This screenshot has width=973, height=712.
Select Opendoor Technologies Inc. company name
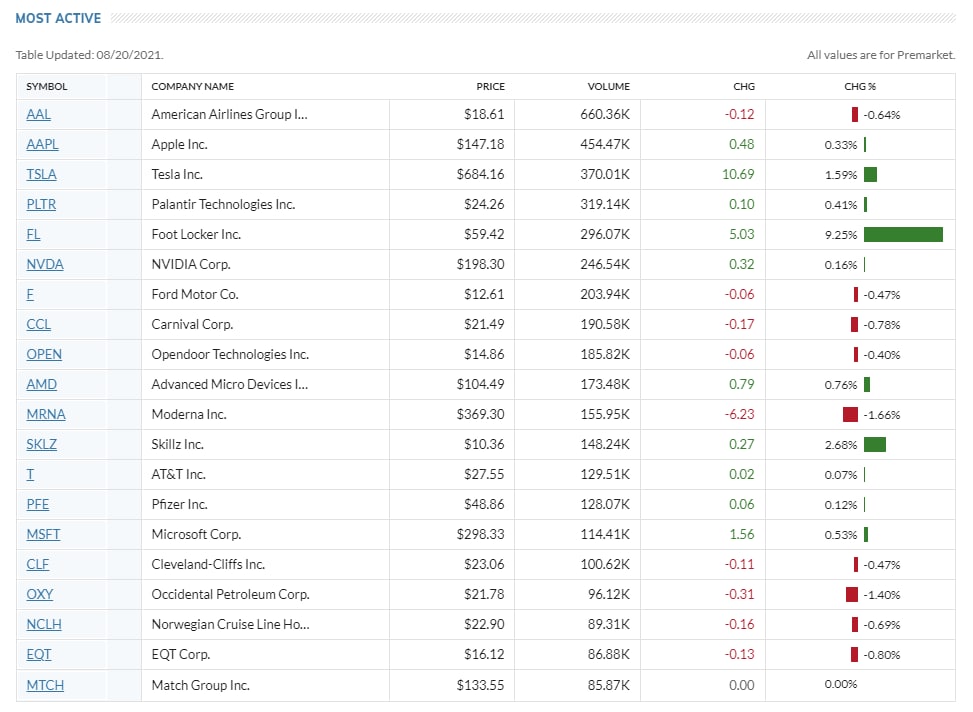point(230,354)
